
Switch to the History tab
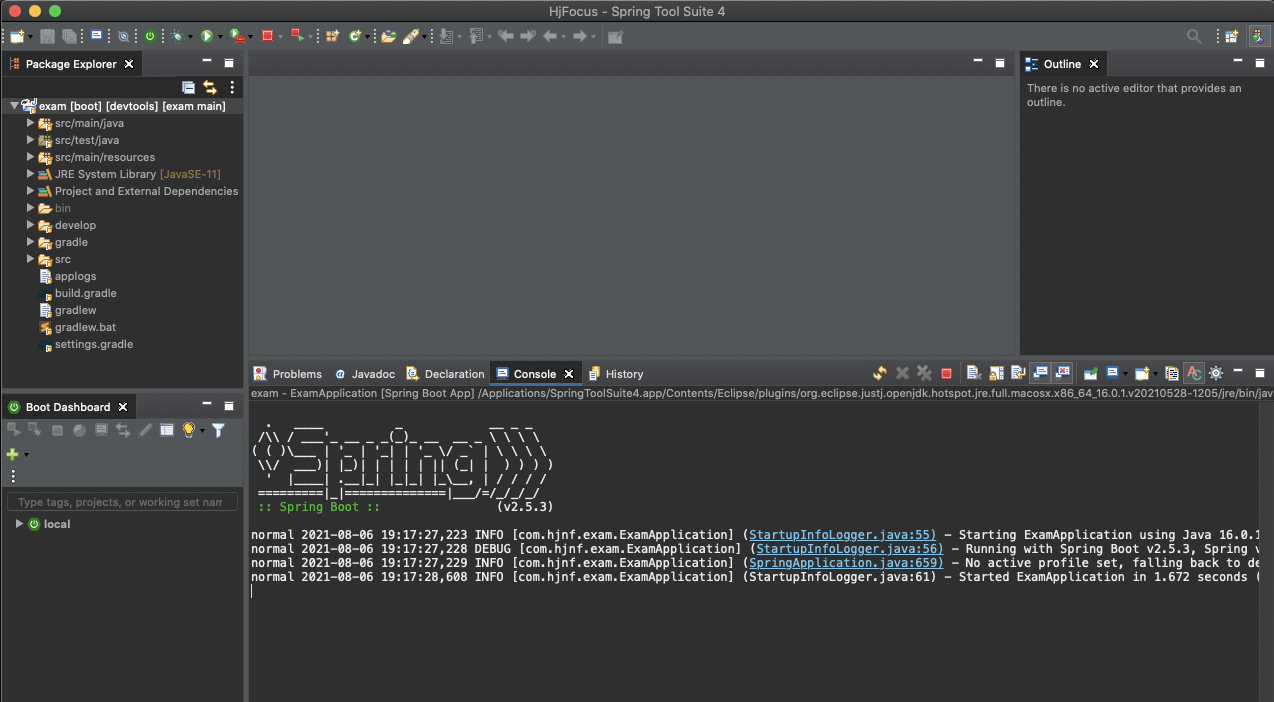click(616, 374)
